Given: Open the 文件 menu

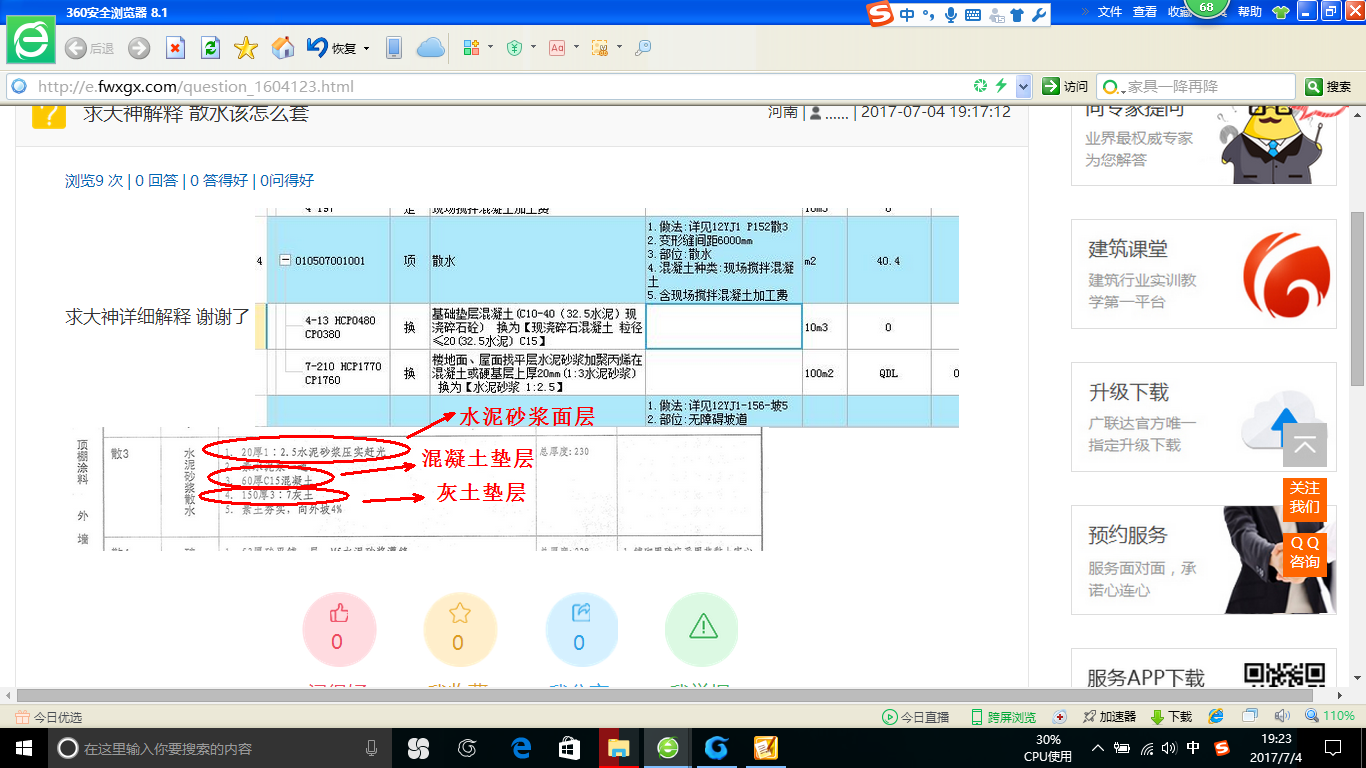Looking at the screenshot, I should pos(1110,12).
